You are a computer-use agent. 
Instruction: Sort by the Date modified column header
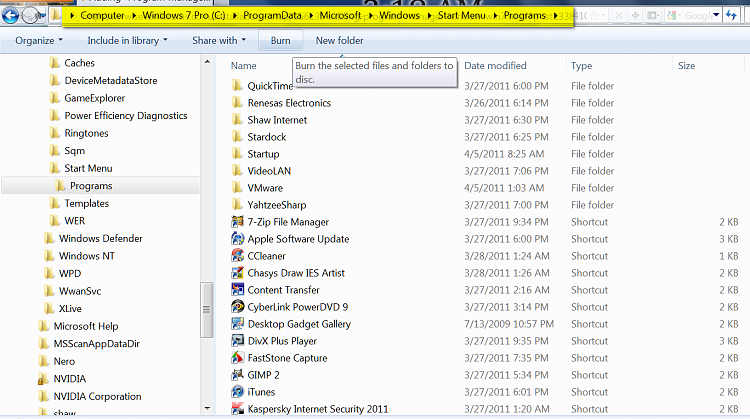[495, 66]
